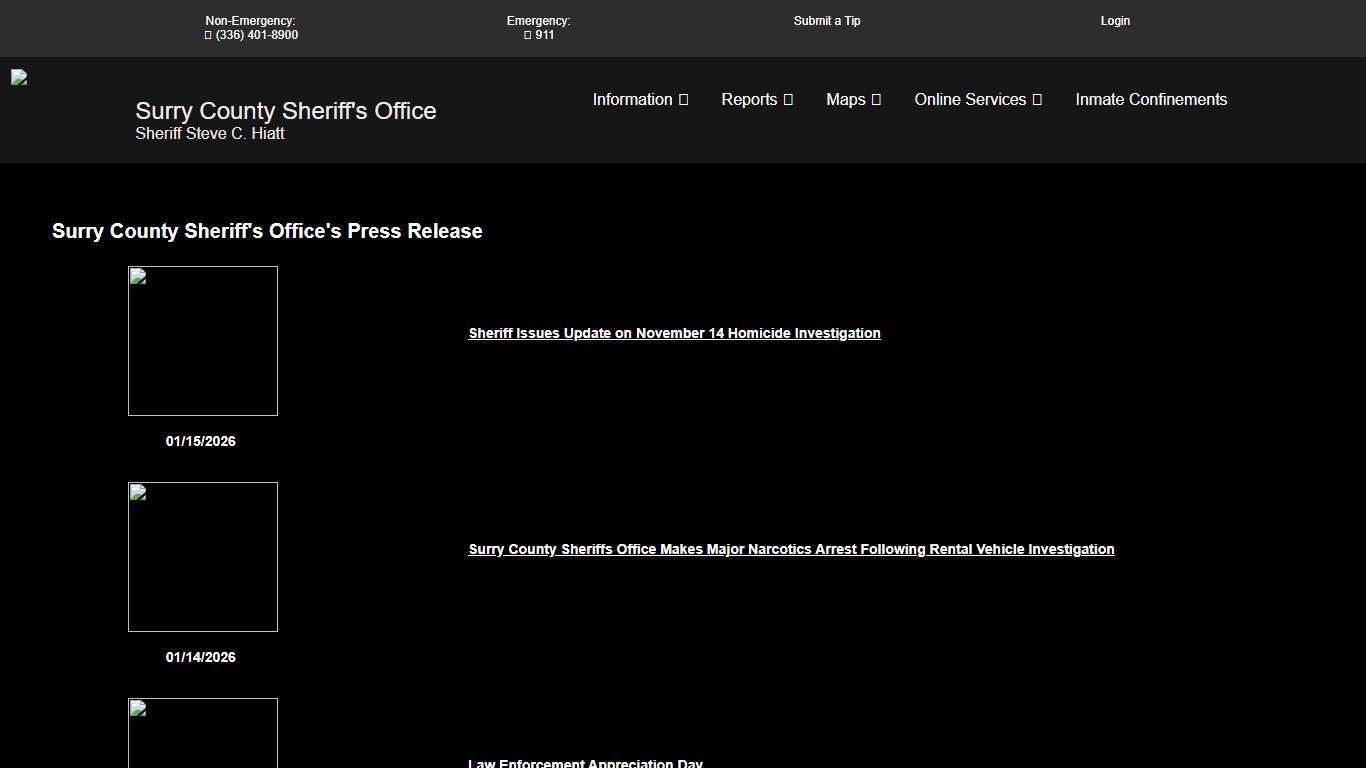The height and width of the screenshot is (768, 1366).
Task: Click the Sheriff Steve C. Hiatt subtitle
Action: point(210,134)
